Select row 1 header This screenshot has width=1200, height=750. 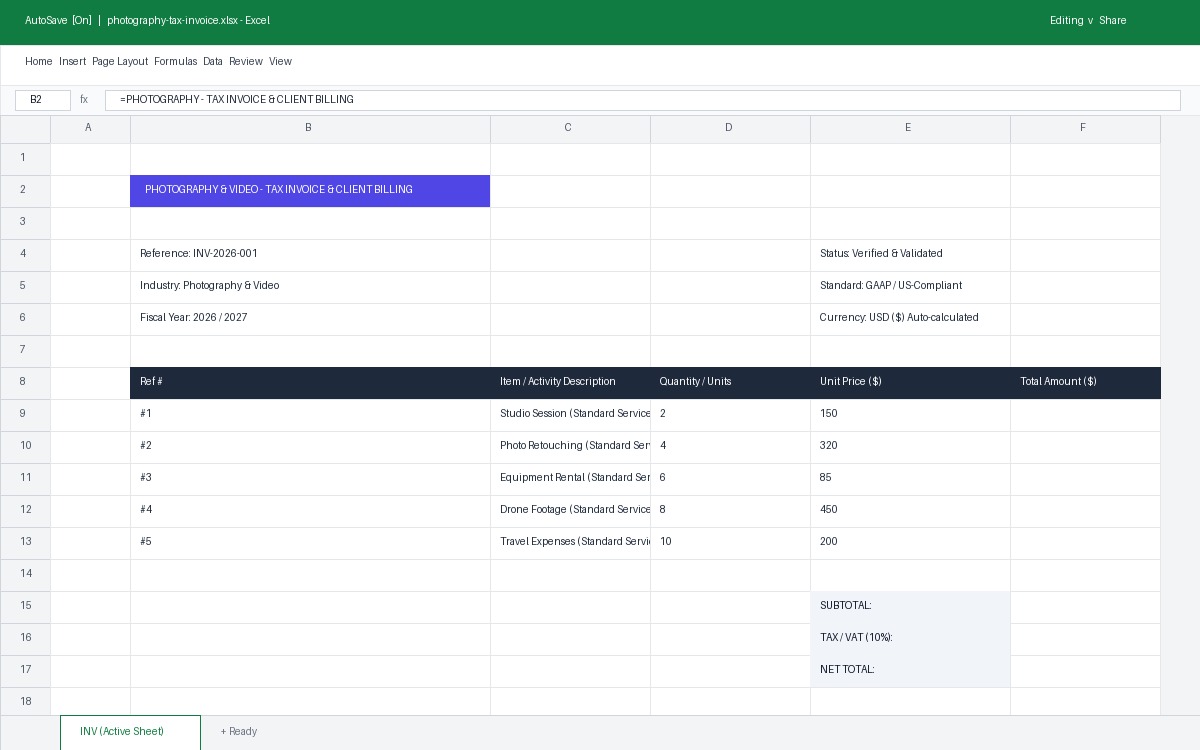coord(25,159)
